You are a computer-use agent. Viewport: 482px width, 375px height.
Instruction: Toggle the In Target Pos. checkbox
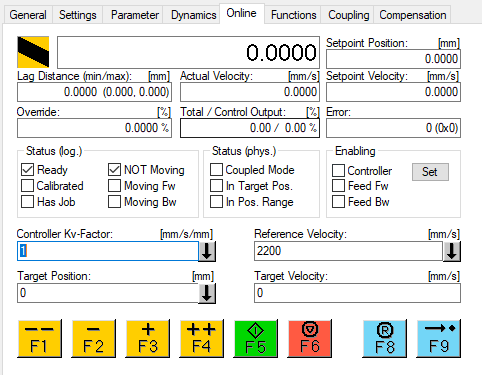[x=216, y=186]
